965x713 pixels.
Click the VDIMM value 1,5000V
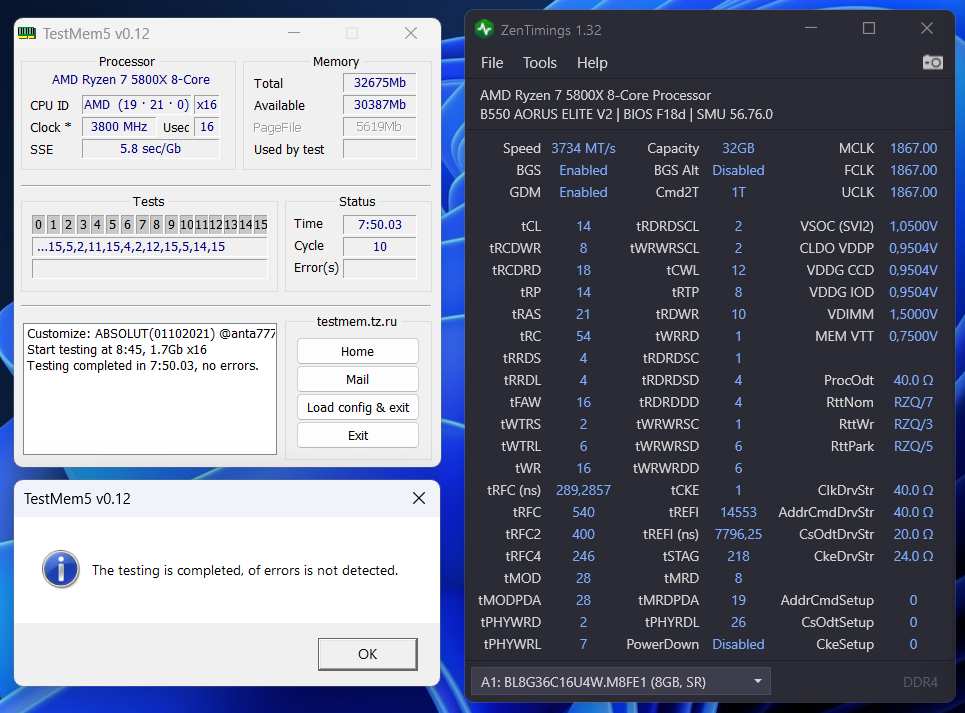click(x=913, y=314)
